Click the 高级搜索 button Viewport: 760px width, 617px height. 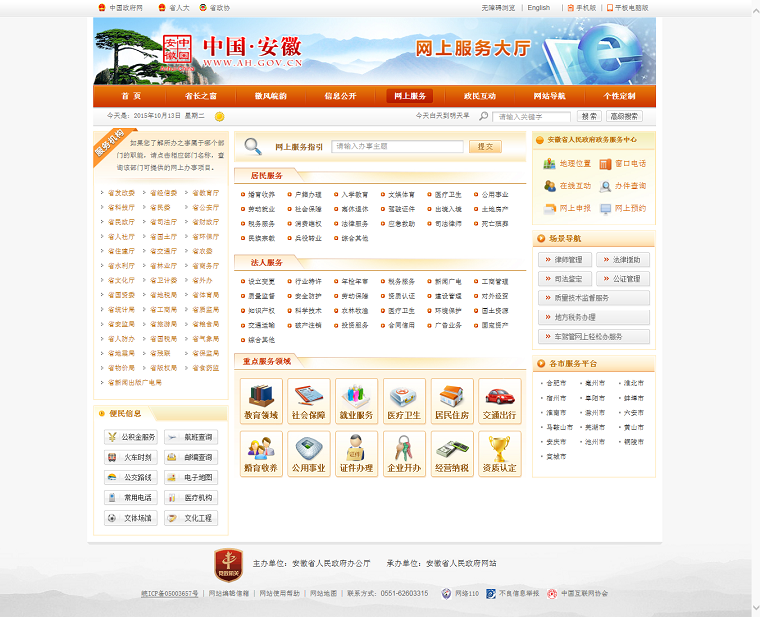[x=624, y=117]
